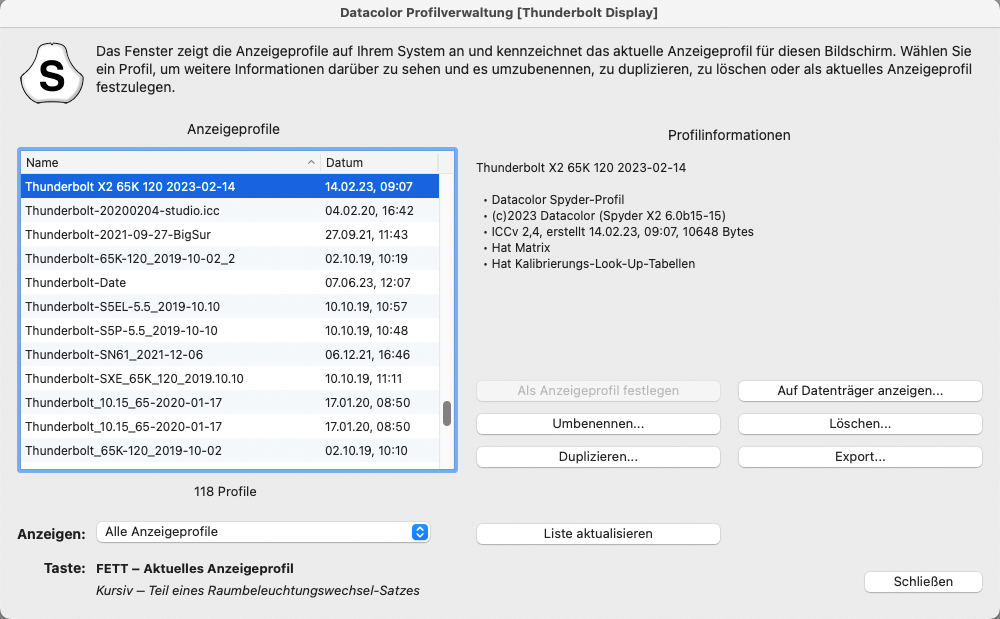The height and width of the screenshot is (619, 1000).
Task: Click the '(c)2023 Datacolor' info line
Action: (x=608, y=215)
